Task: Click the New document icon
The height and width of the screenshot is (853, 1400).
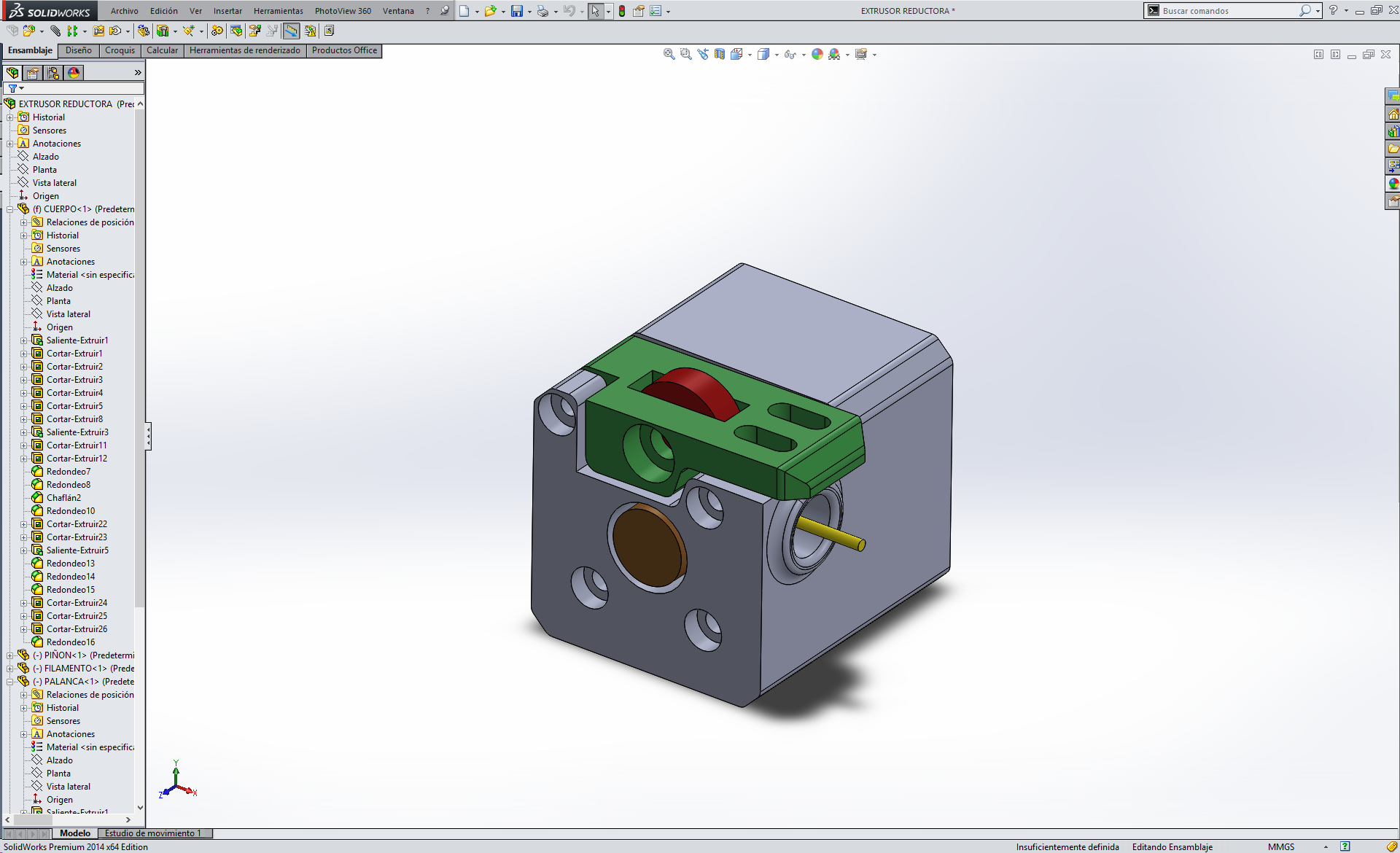Action: 464,11
